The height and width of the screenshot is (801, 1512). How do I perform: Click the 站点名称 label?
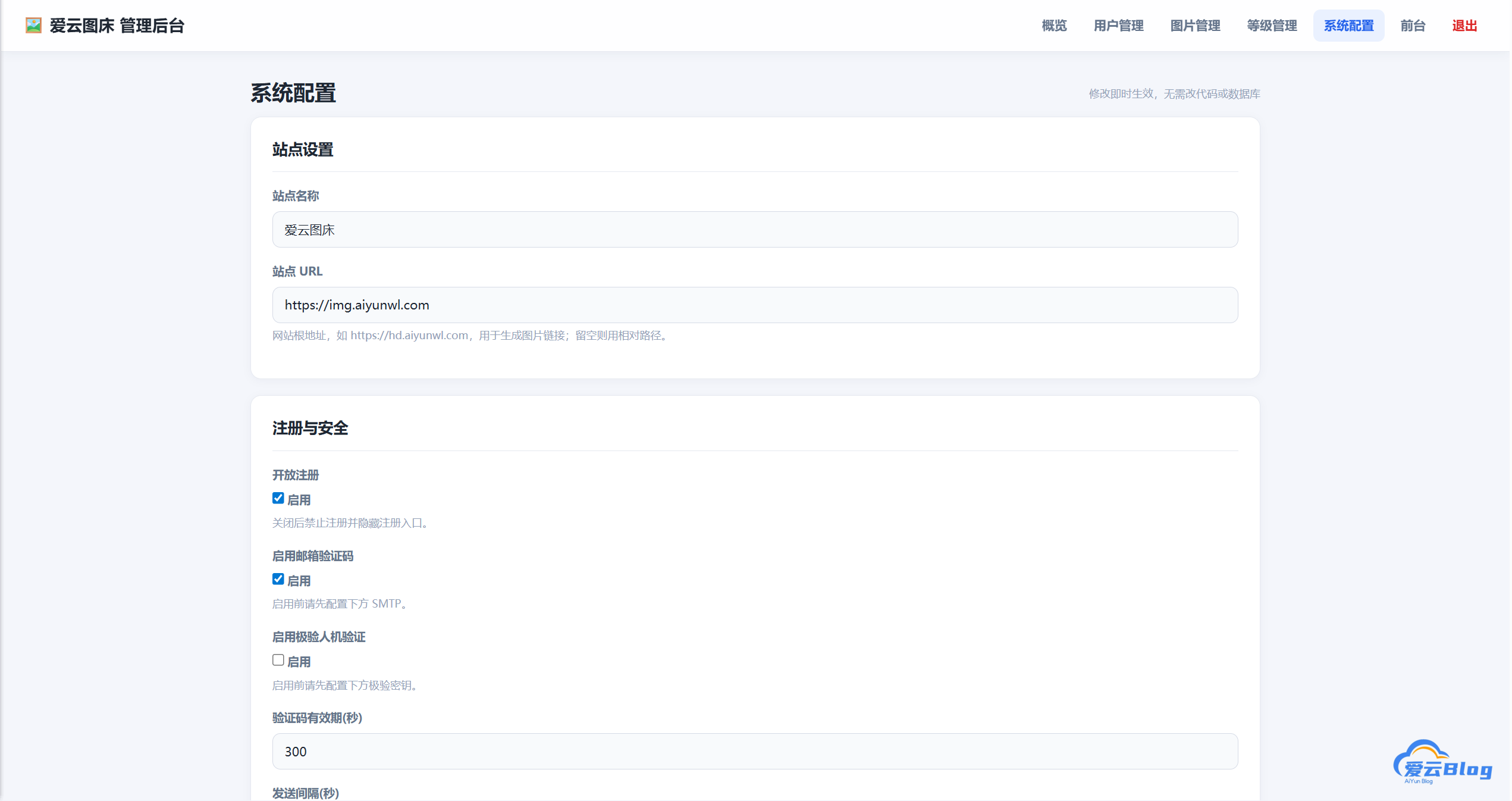296,196
